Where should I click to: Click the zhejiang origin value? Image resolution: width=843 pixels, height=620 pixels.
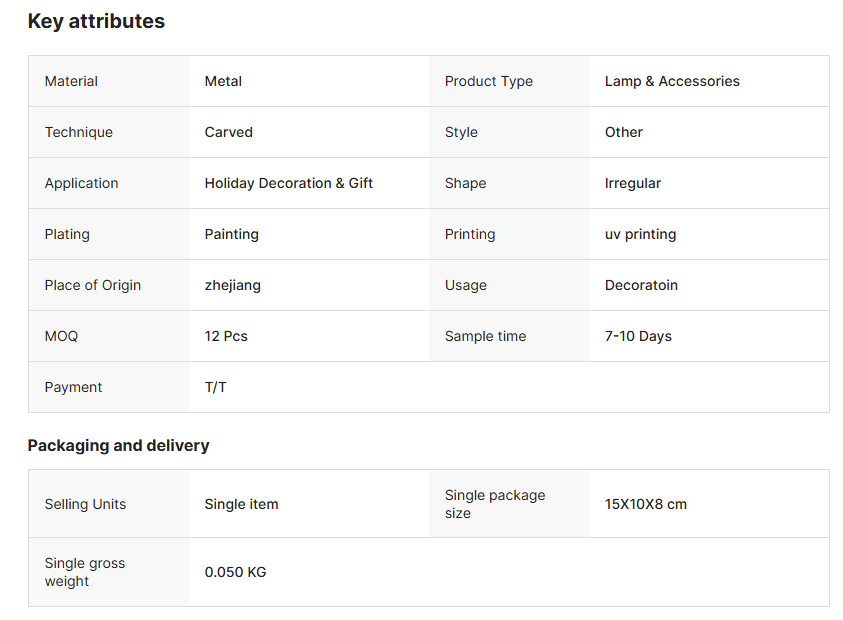tap(232, 285)
